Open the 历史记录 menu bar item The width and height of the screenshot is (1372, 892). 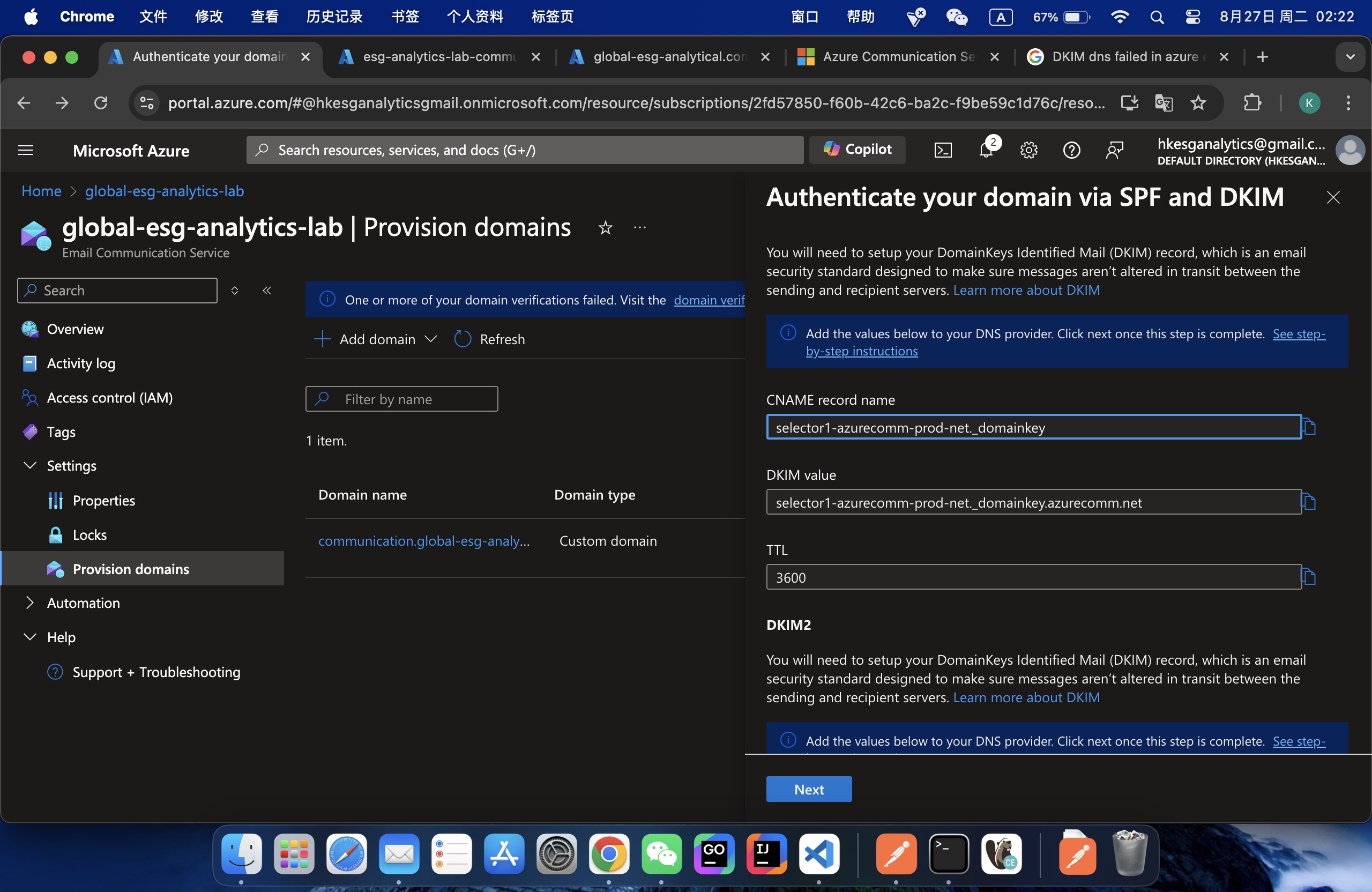pyautogui.click(x=334, y=17)
